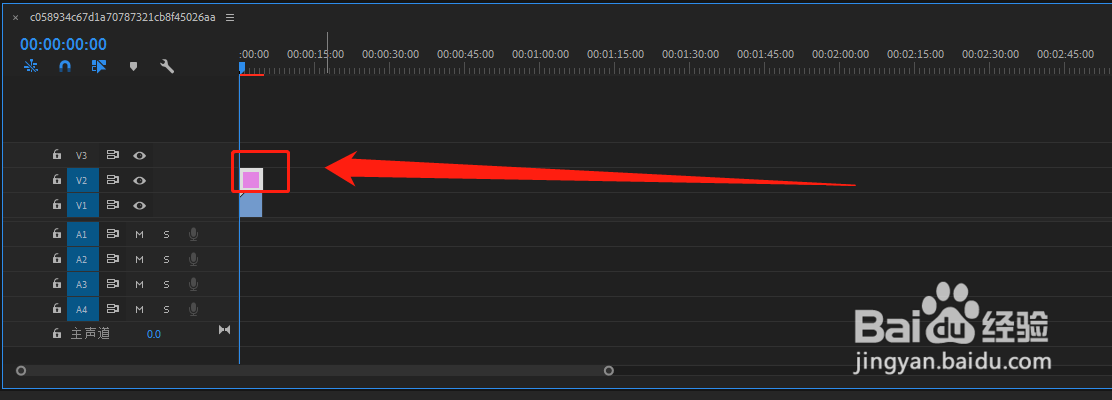Toggle the A3 track targeting button

coord(82,284)
